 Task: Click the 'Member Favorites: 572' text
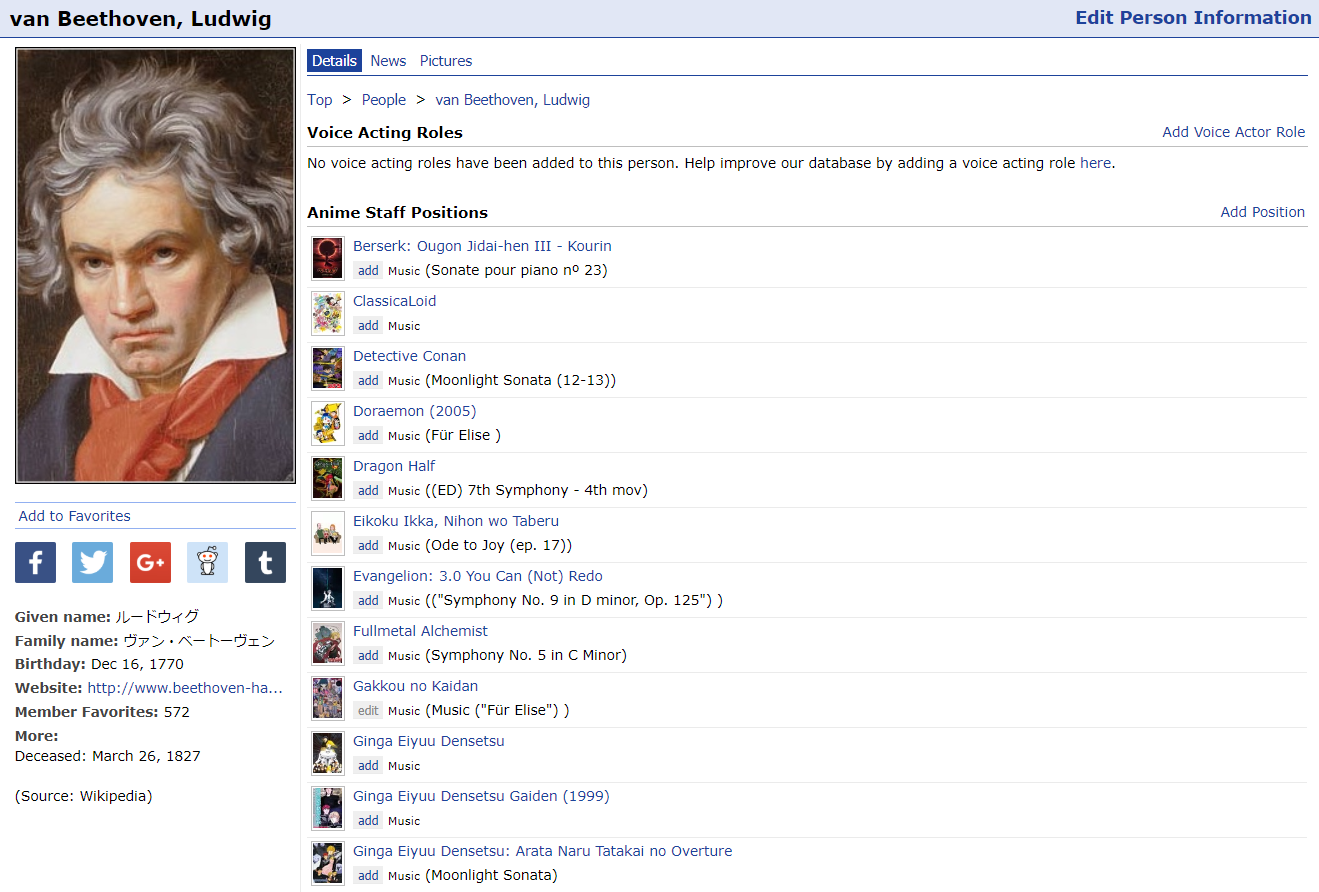click(102, 712)
